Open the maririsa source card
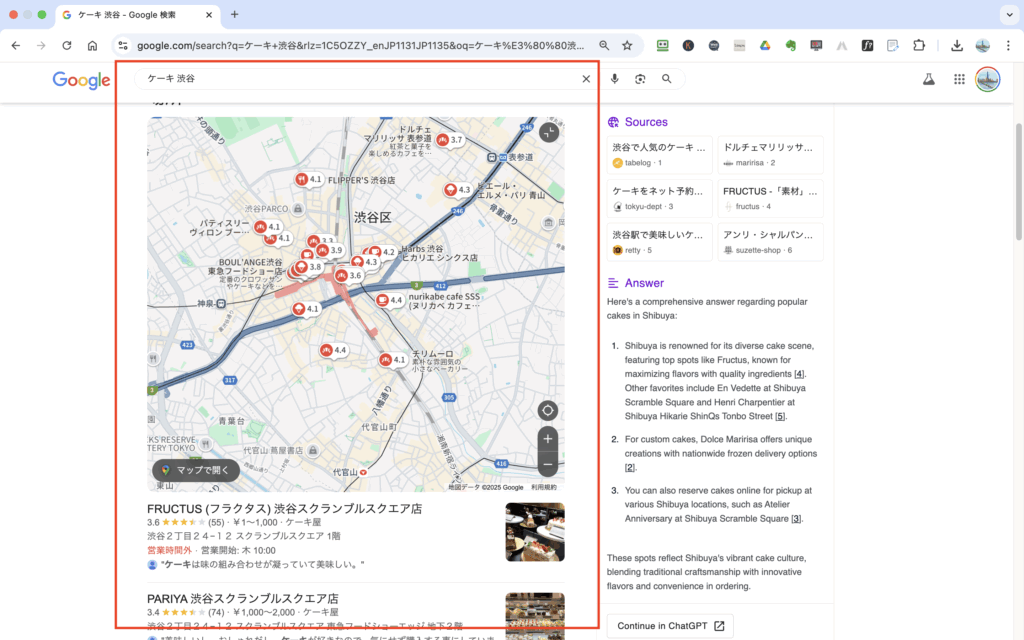Screen dimensions: 1024x640 pyautogui.click(x=771, y=155)
